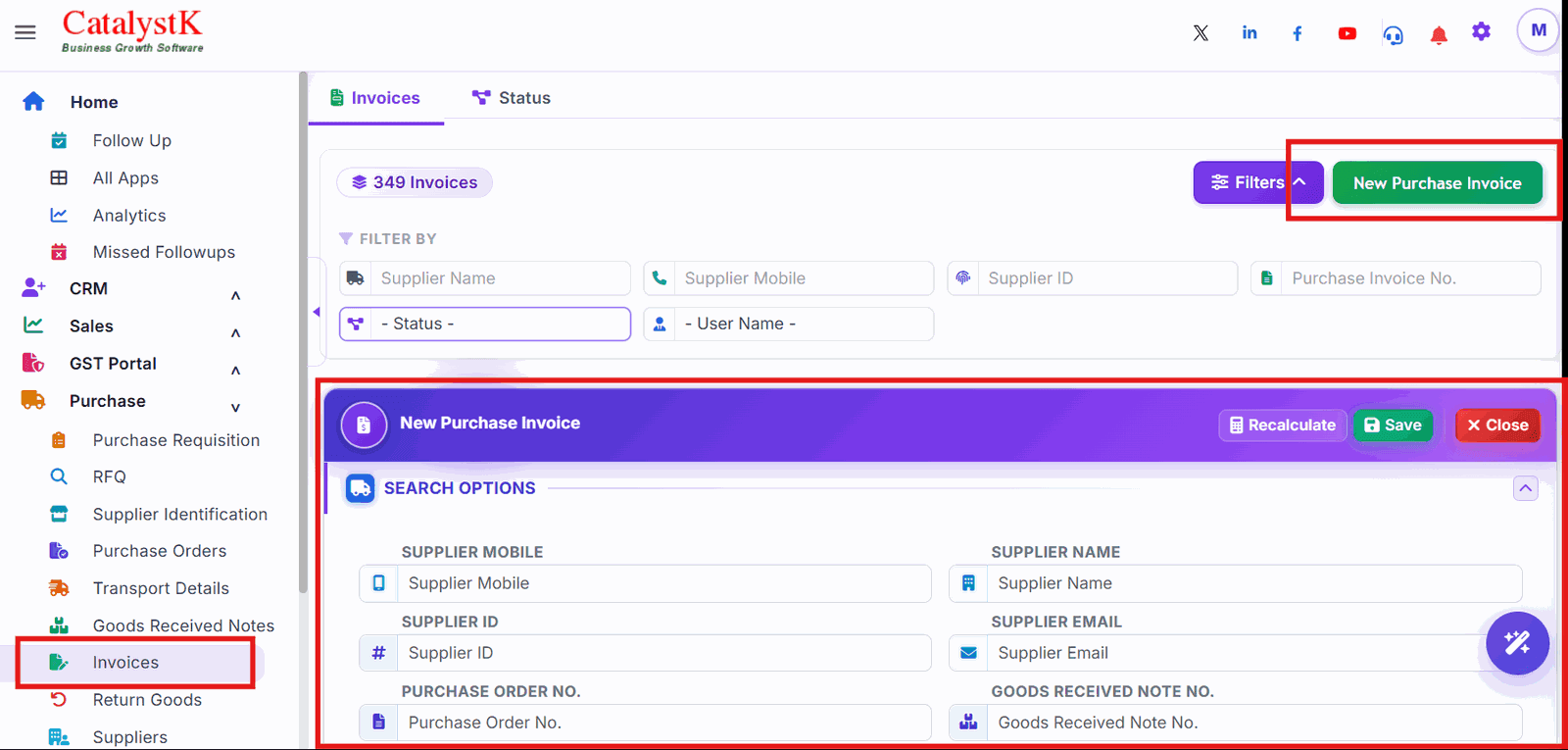This screenshot has height=750, width=1568.
Task: Click the Recalculate button
Action: pos(1283,425)
